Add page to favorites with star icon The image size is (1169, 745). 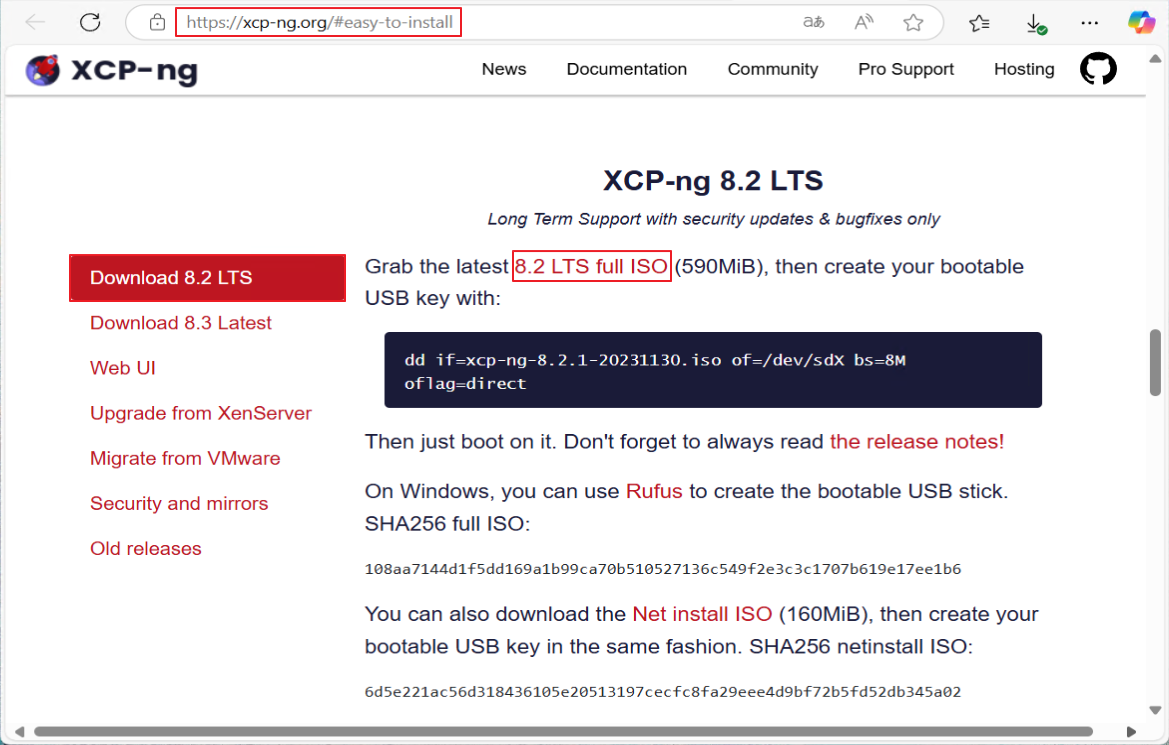tap(913, 22)
